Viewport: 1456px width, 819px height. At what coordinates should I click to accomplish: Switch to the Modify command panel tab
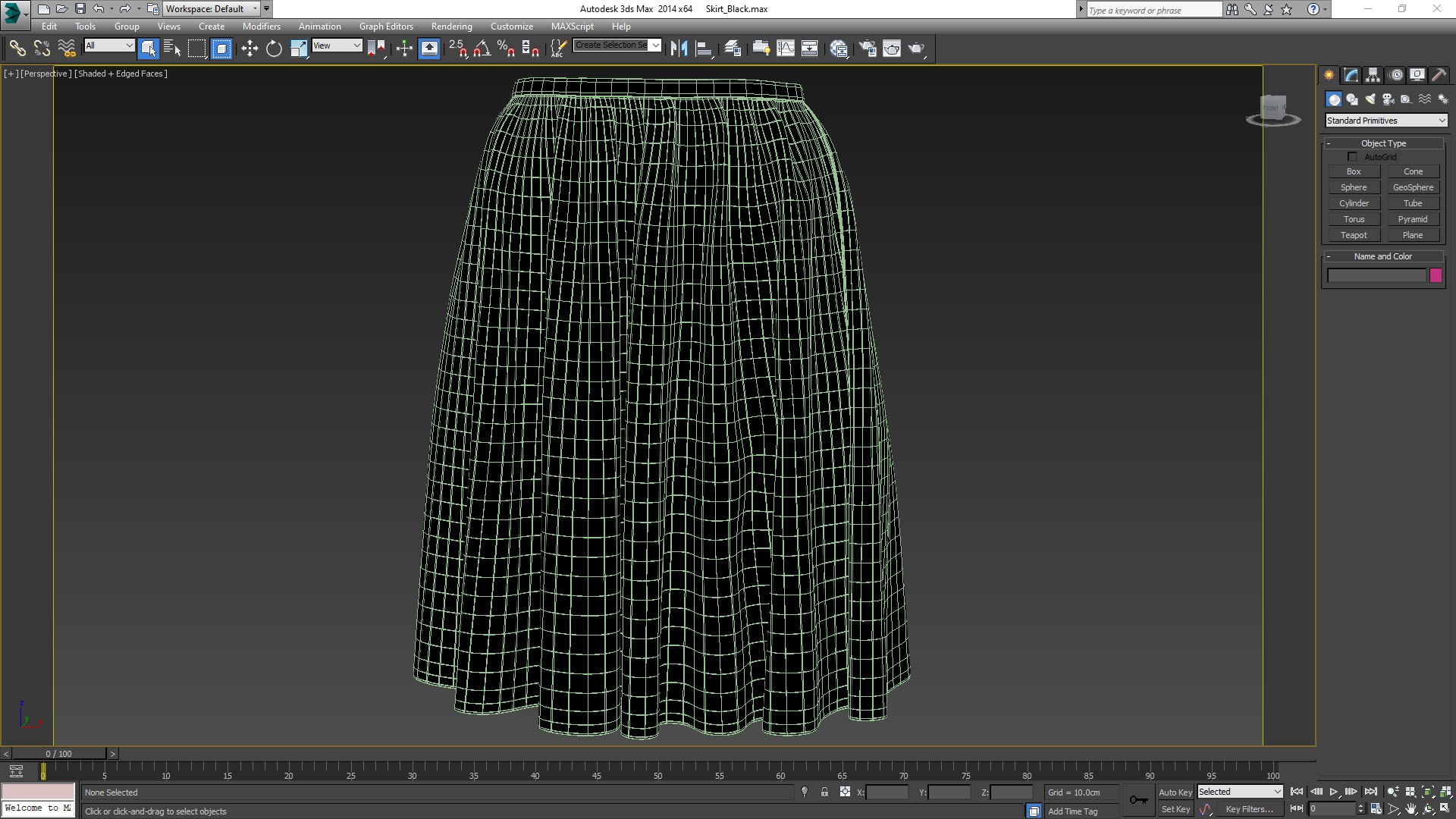click(1351, 75)
